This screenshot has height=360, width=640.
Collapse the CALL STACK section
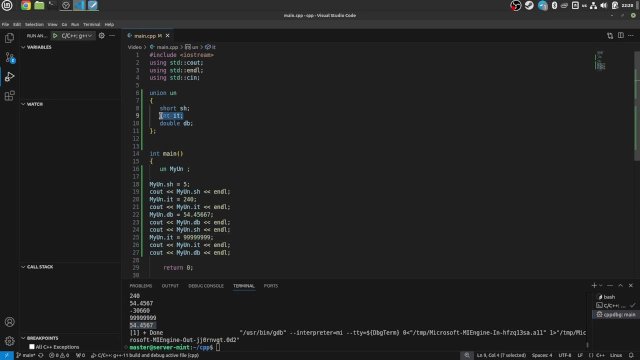tap(37, 267)
